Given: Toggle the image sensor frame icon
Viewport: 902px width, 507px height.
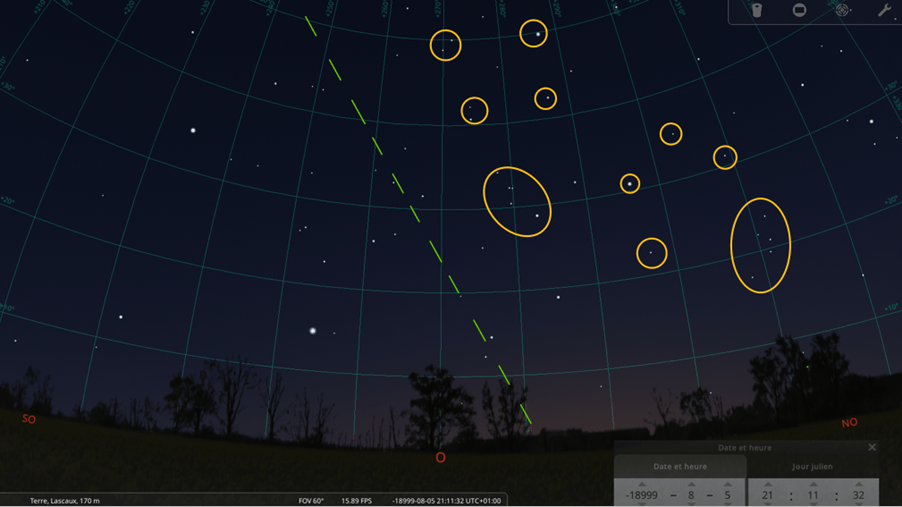Looking at the screenshot, I should (799, 10).
